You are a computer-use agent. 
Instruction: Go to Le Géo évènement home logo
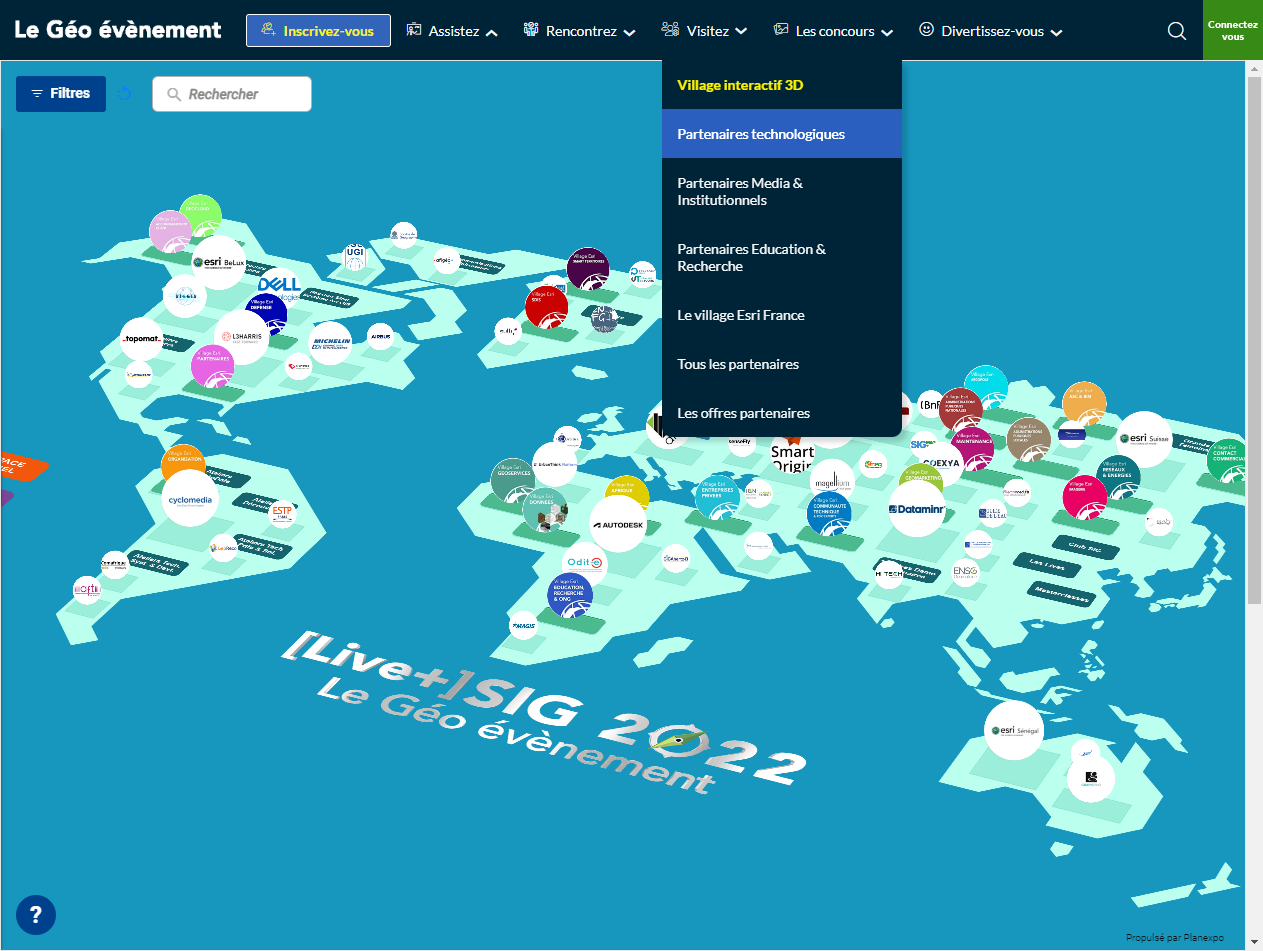pos(118,30)
